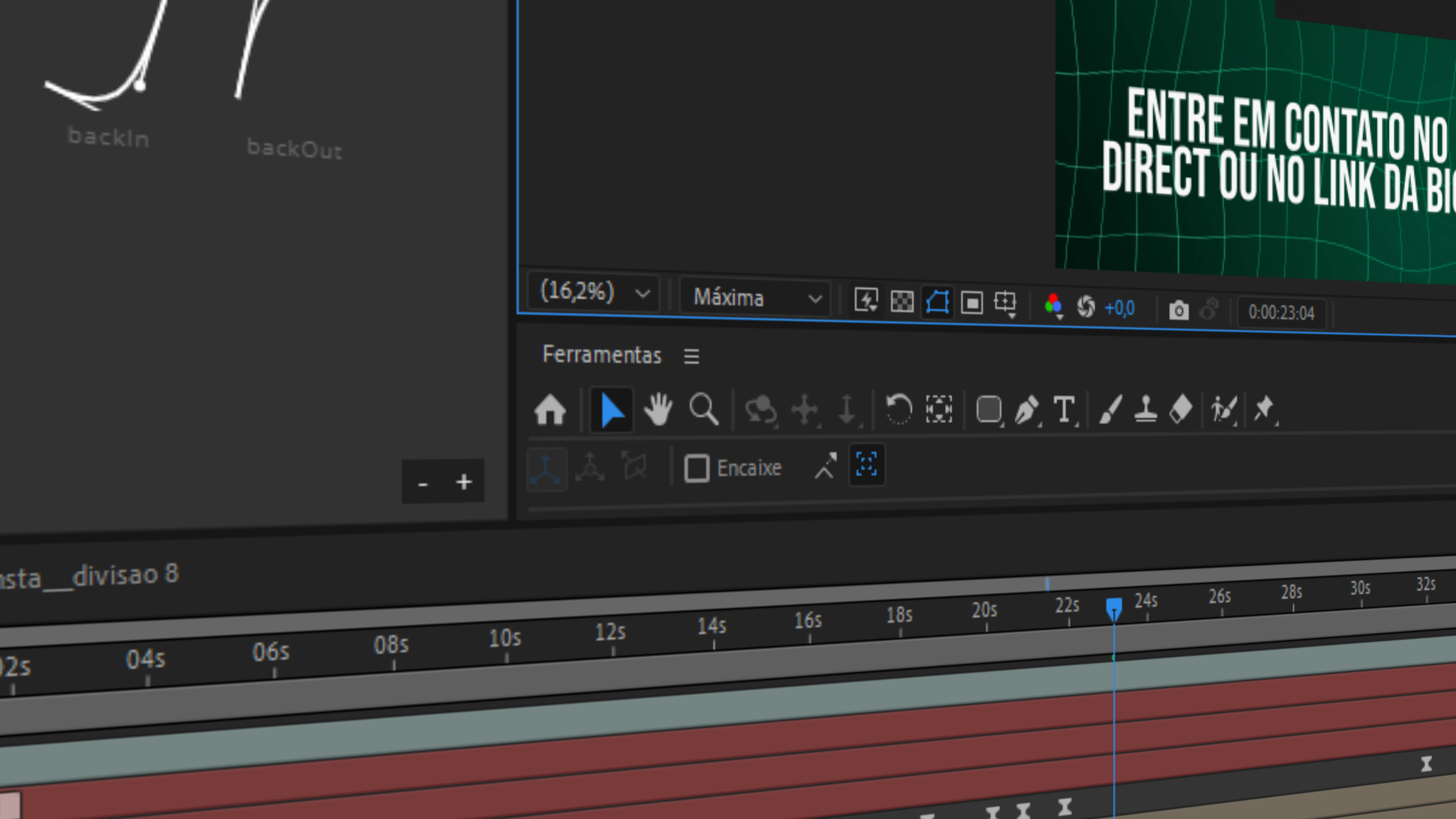
Task: Select the Clone Stamp tool
Action: point(1146,409)
